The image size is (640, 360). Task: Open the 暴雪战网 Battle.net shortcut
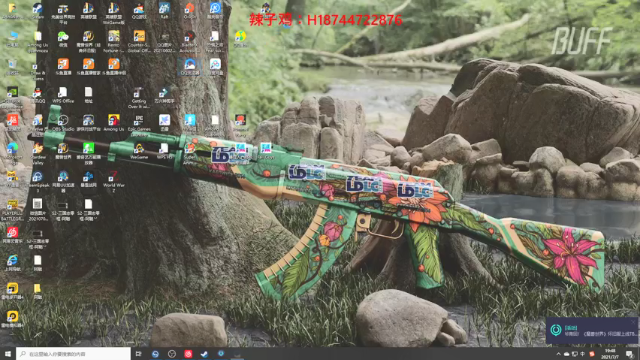coord(88,178)
